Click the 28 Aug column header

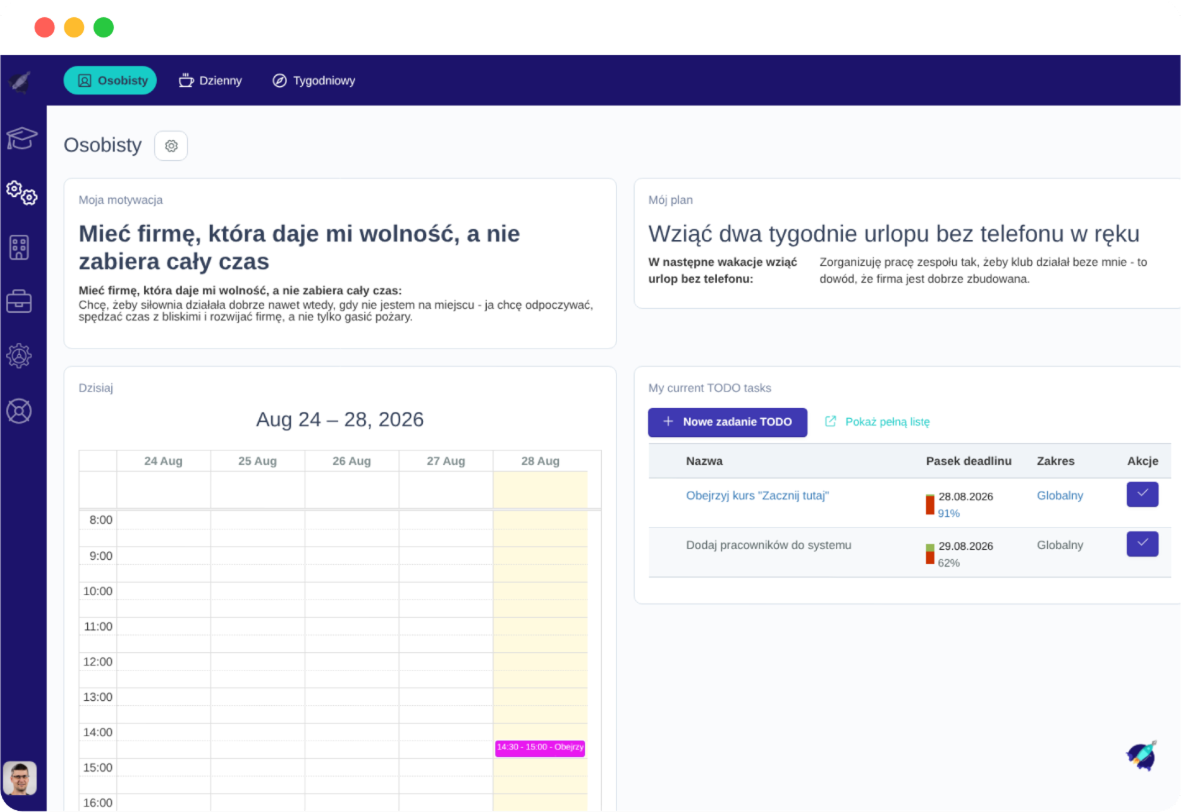[540, 461]
